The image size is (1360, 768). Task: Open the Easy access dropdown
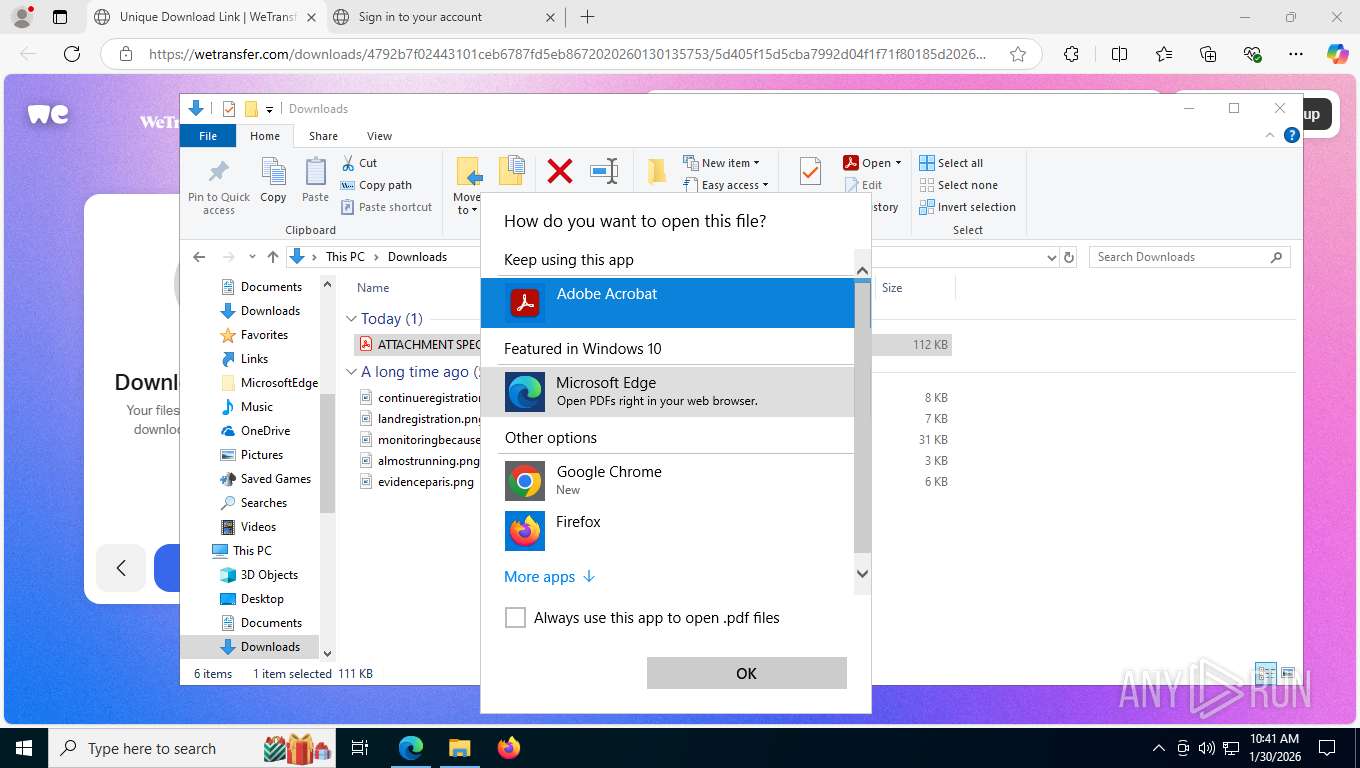(x=726, y=185)
